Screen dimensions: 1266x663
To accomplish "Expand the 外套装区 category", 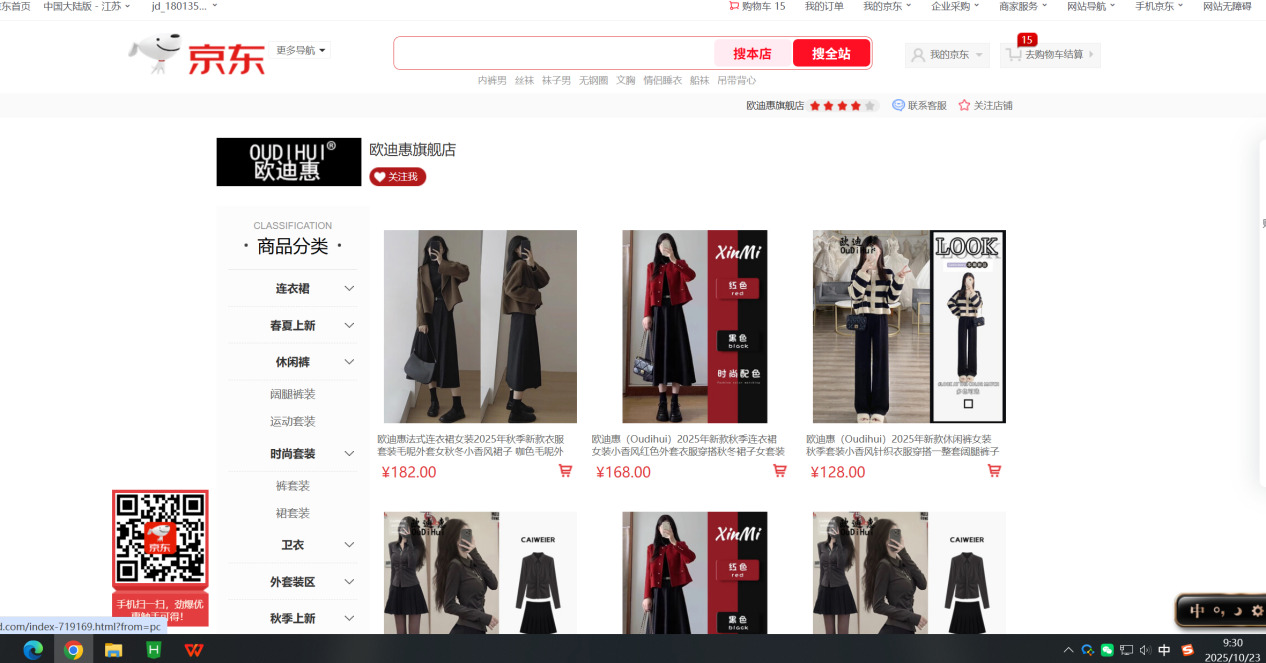I will [291, 581].
